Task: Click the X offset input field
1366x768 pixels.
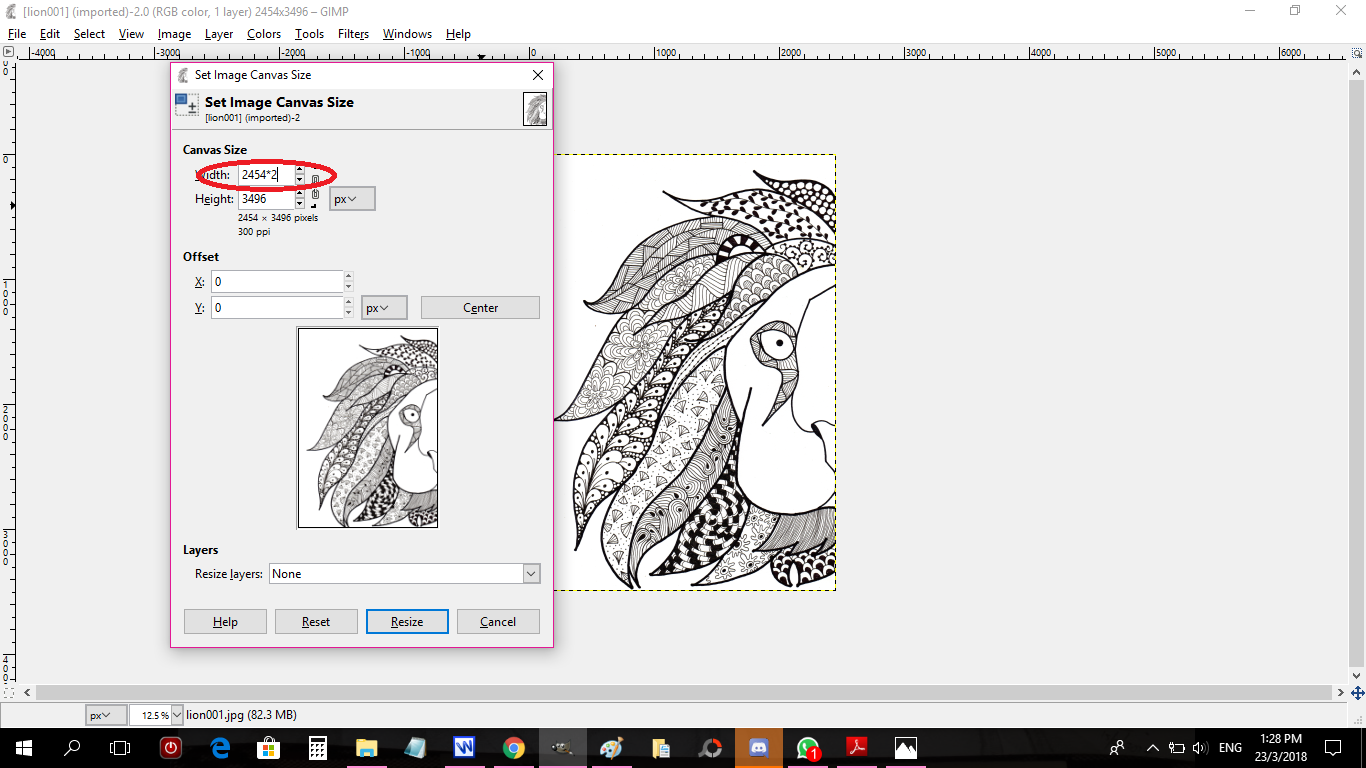Action: (277, 282)
